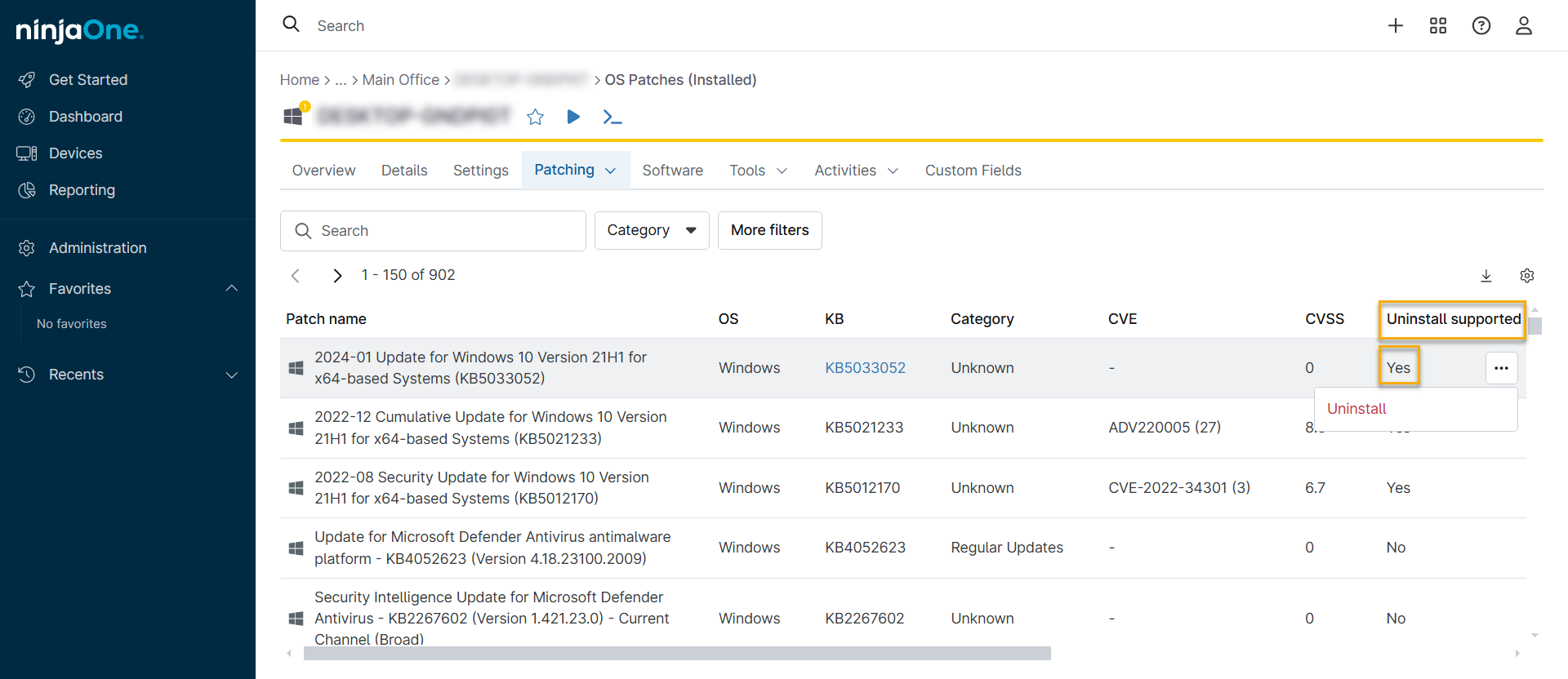Open table column settings gear icon
This screenshot has width=1568, height=679.
(1526, 276)
